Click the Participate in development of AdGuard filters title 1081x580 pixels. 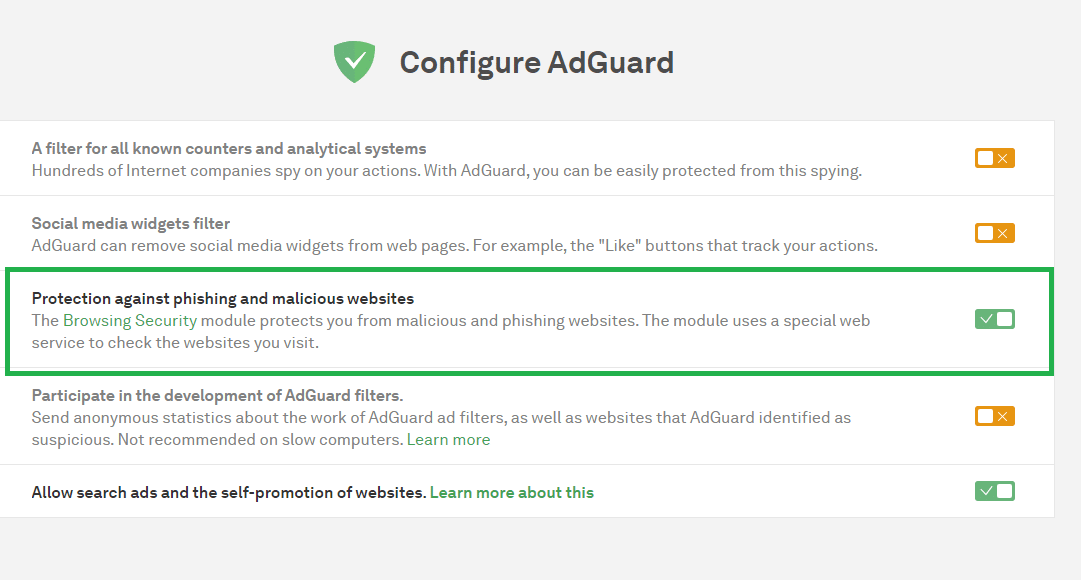(217, 395)
